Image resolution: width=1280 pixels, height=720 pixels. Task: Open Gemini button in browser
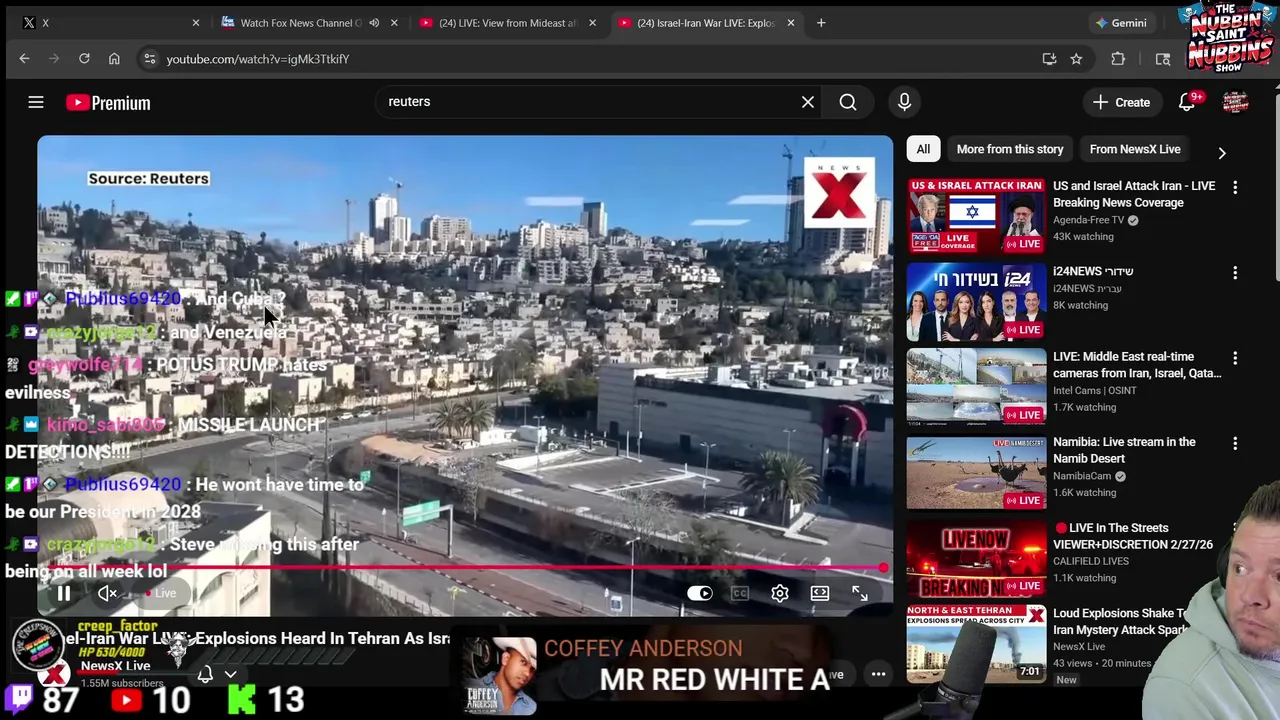pyautogui.click(x=1121, y=22)
